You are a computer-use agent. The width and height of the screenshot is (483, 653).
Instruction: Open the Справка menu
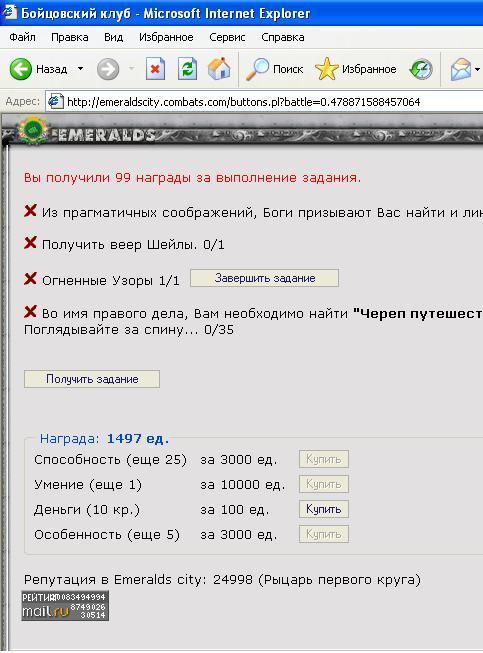[283, 37]
